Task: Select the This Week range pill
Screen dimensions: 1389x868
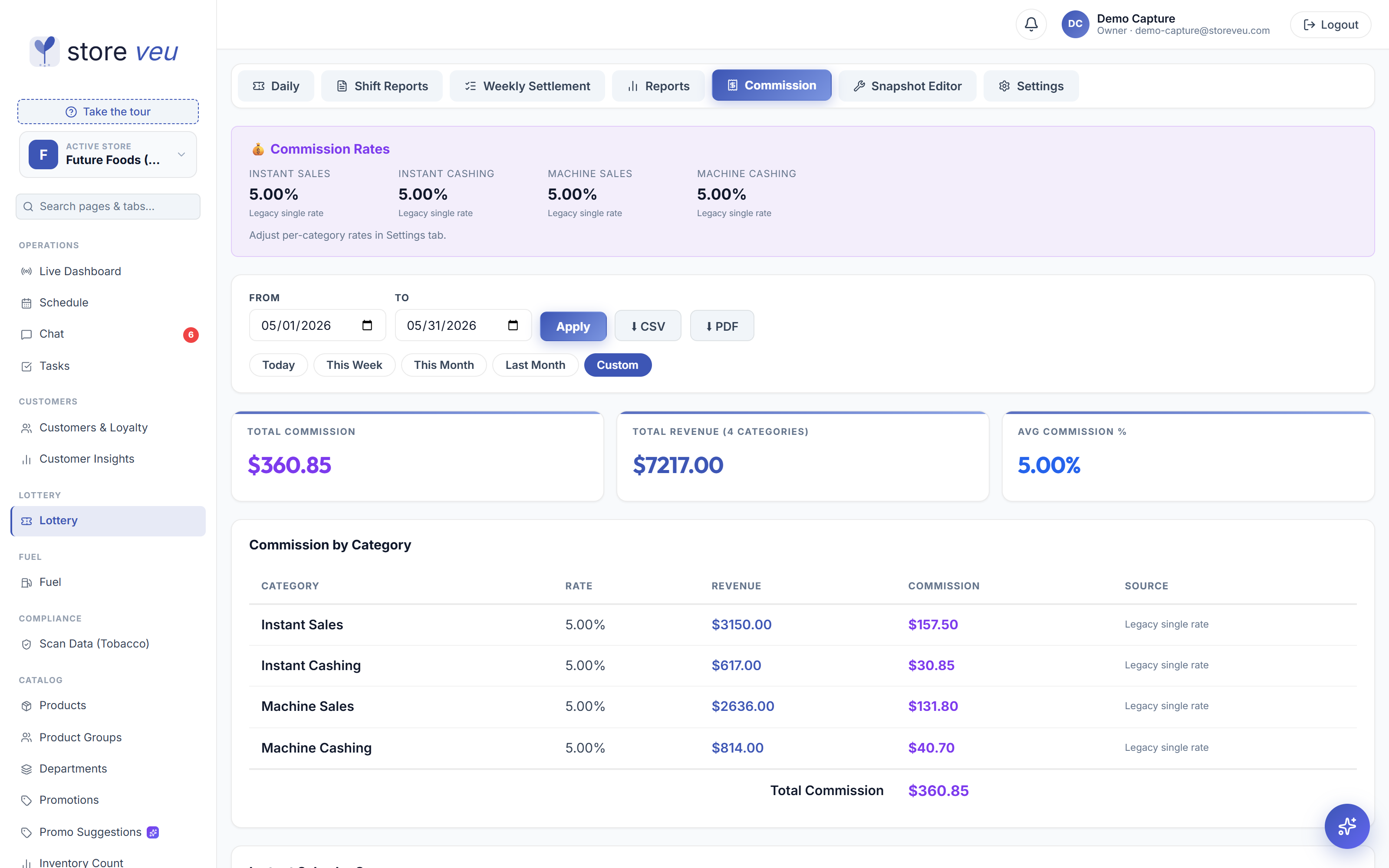Action: tap(354, 365)
